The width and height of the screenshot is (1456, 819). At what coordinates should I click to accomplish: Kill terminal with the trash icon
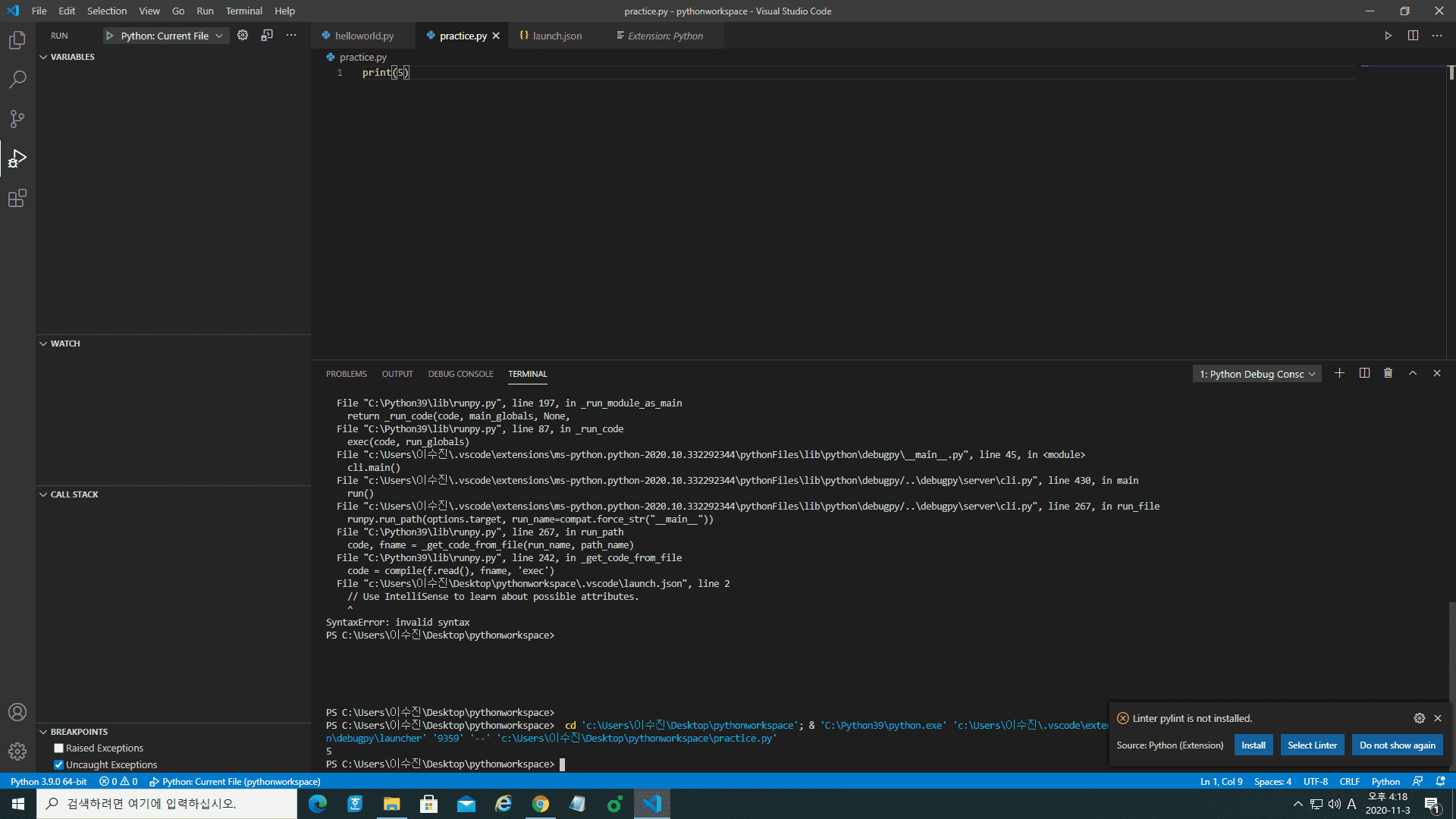(x=1388, y=373)
